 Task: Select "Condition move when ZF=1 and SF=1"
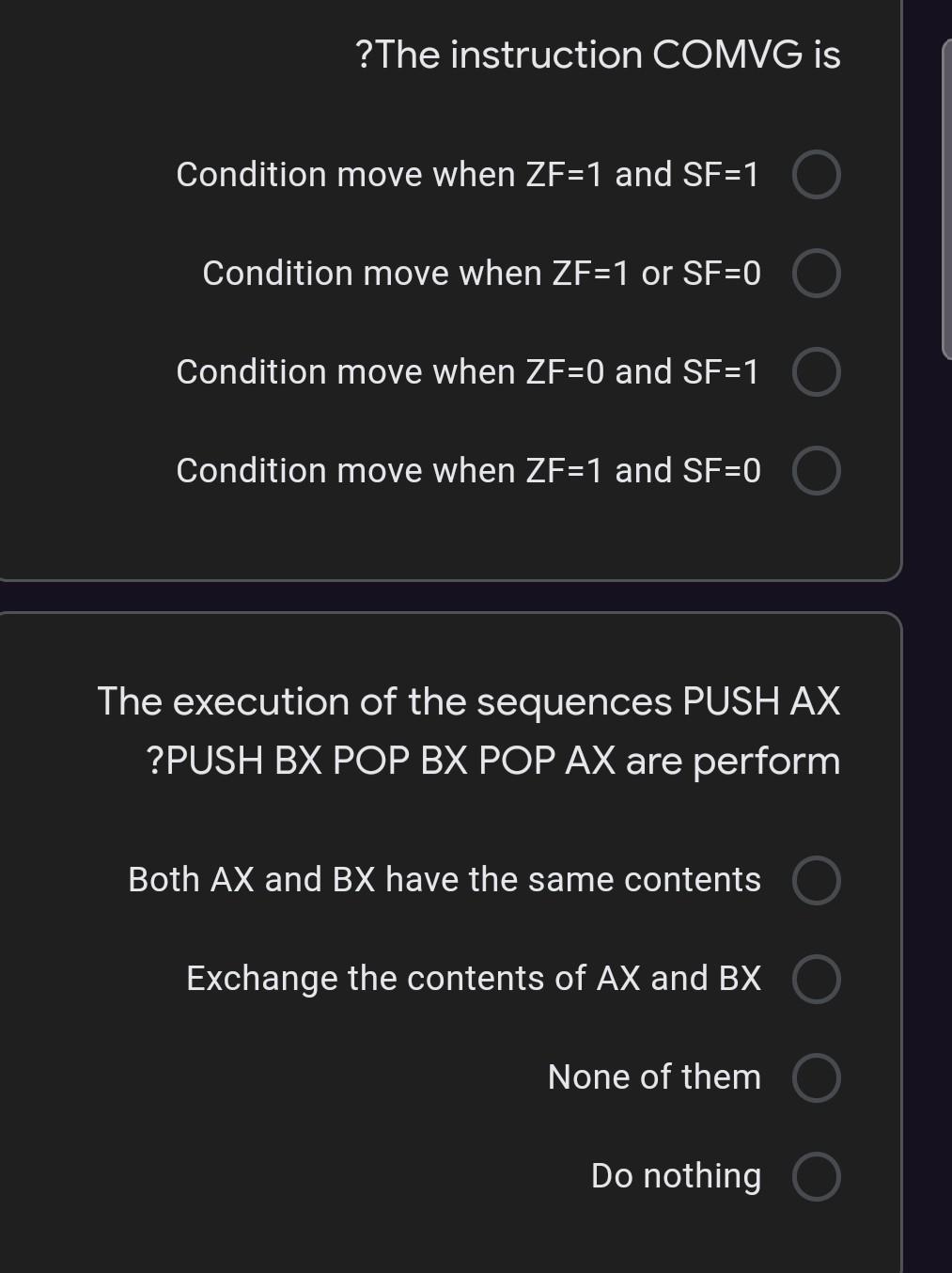(x=816, y=174)
